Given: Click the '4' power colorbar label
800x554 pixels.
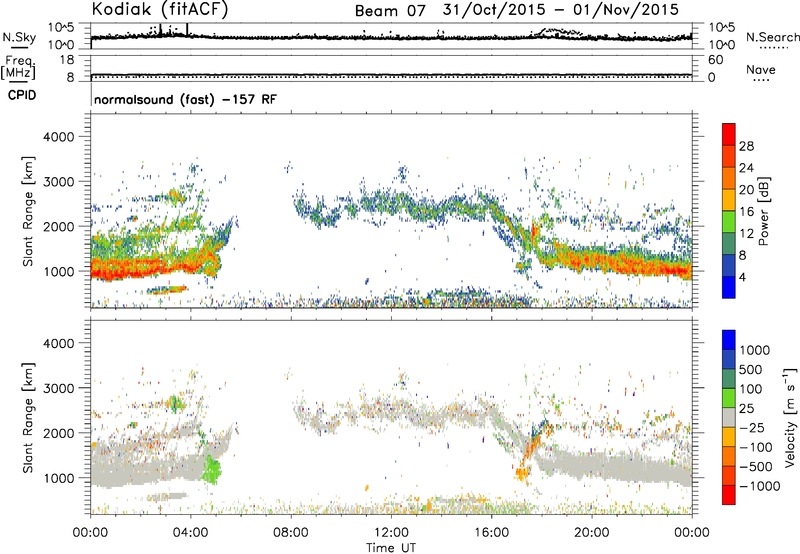Looking at the screenshot, I should (742, 278).
